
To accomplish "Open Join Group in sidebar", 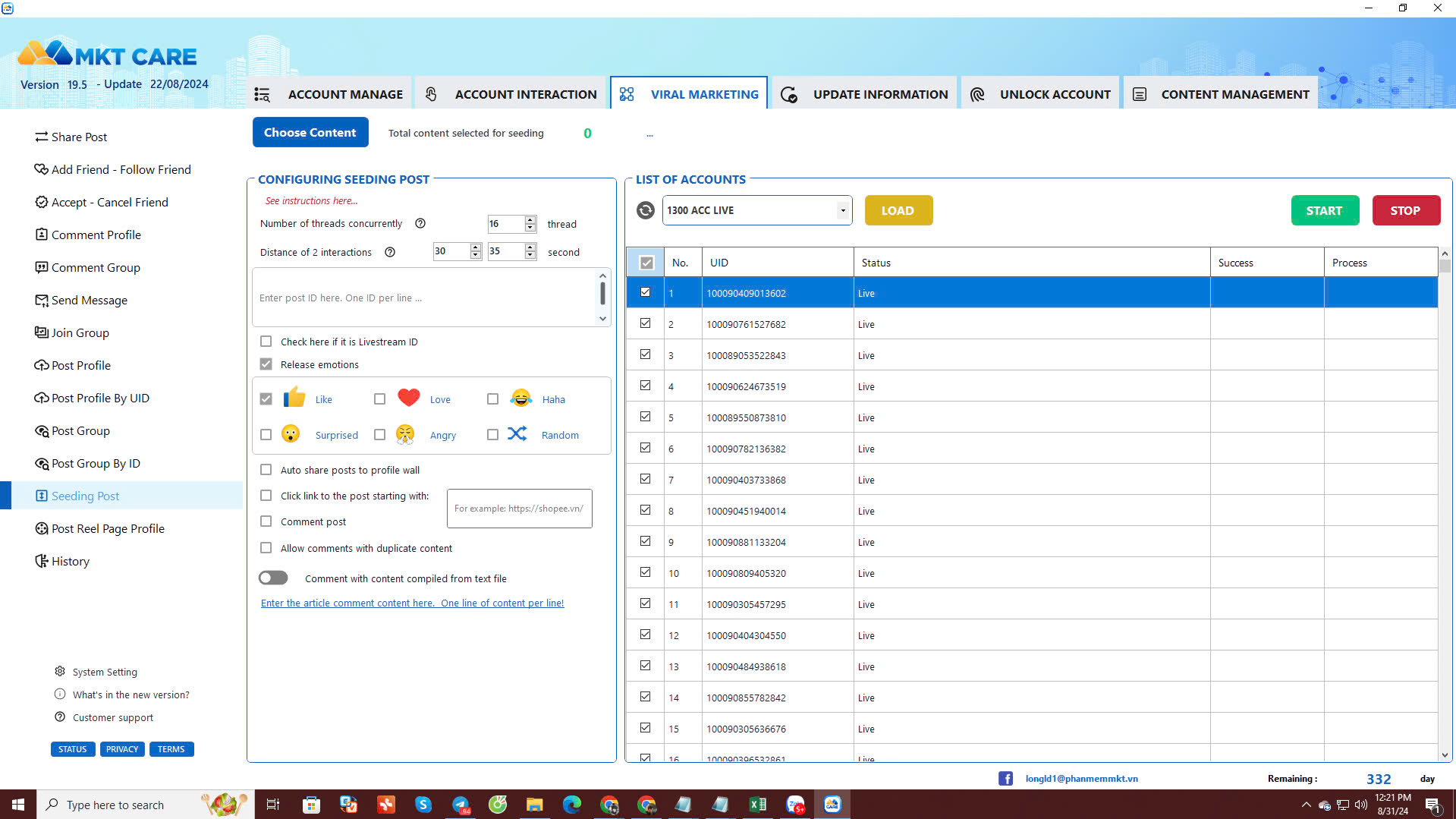I will (72, 332).
